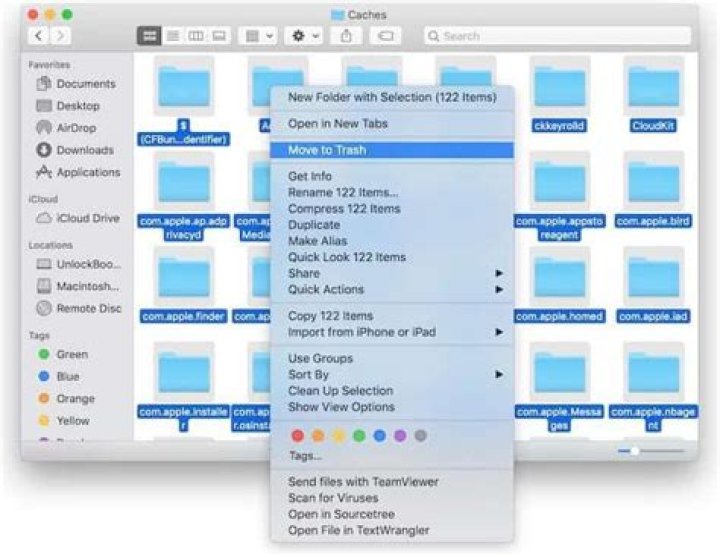720x557 pixels.
Task: Go forward with the Finder forward arrow
Action: (61, 36)
